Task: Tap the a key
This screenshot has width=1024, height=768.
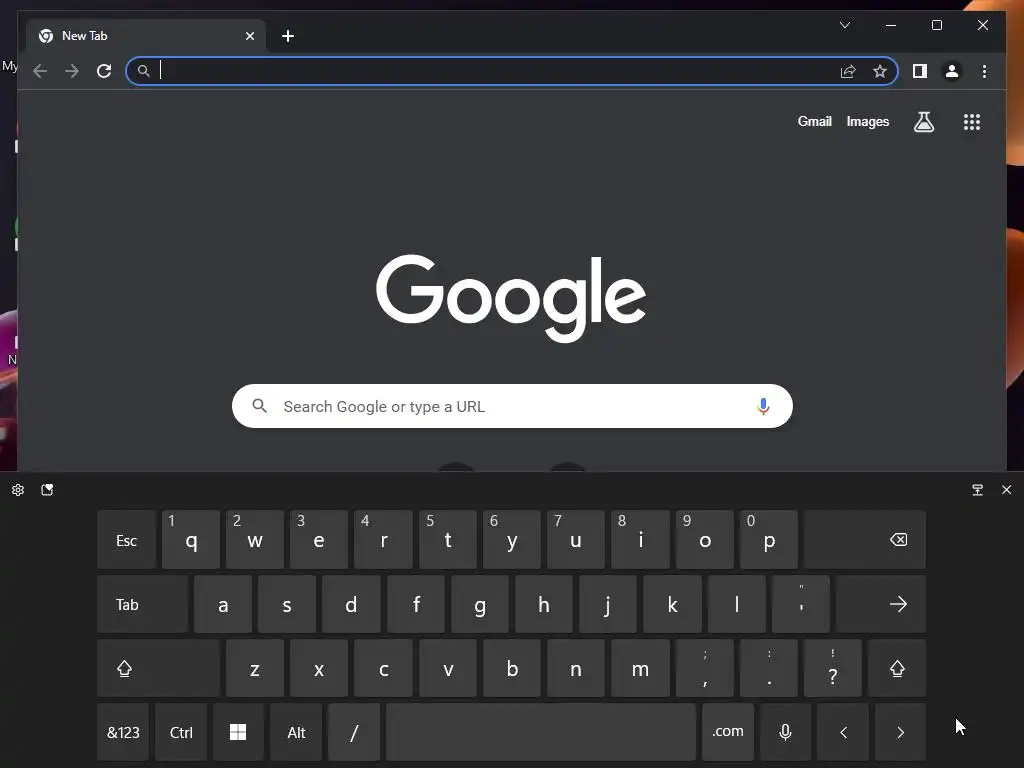Action: 223,604
